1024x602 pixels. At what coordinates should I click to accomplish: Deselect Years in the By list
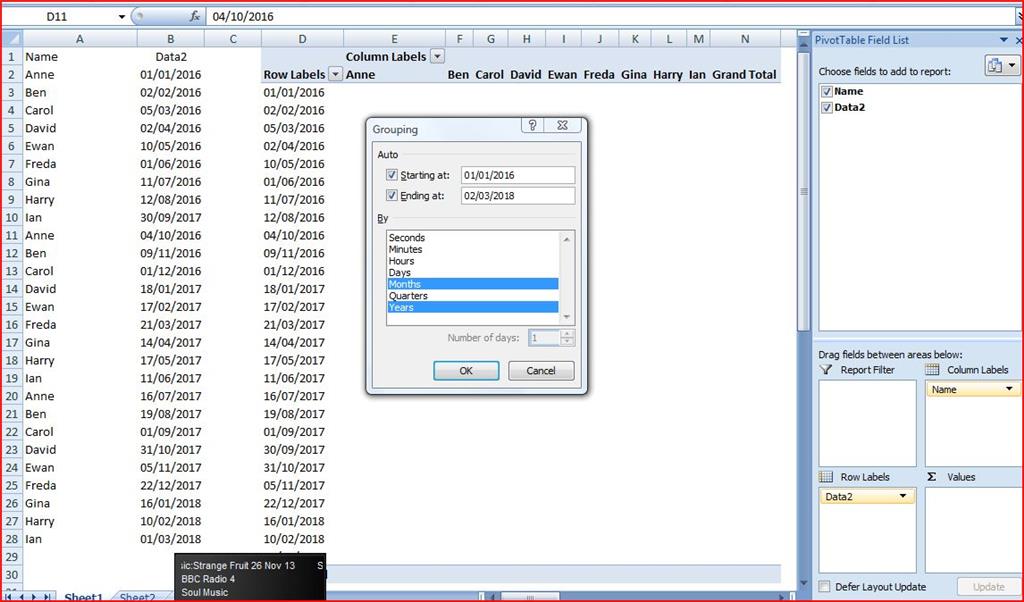(x=473, y=308)
